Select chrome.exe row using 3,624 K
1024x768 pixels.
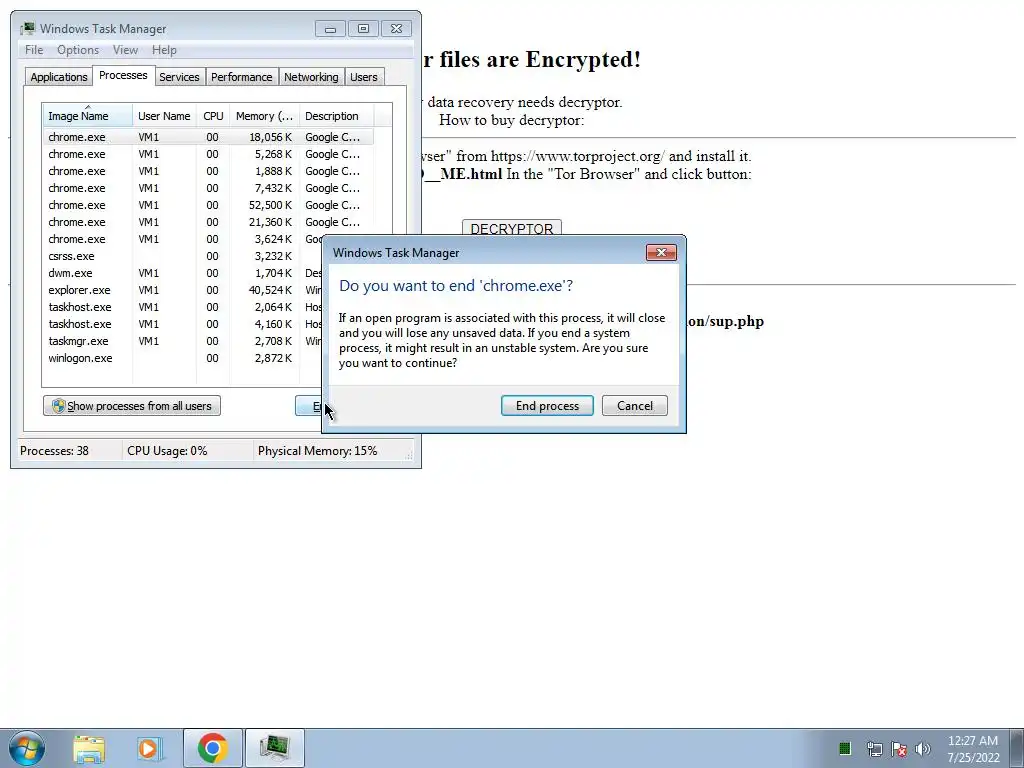click(183, 239)
